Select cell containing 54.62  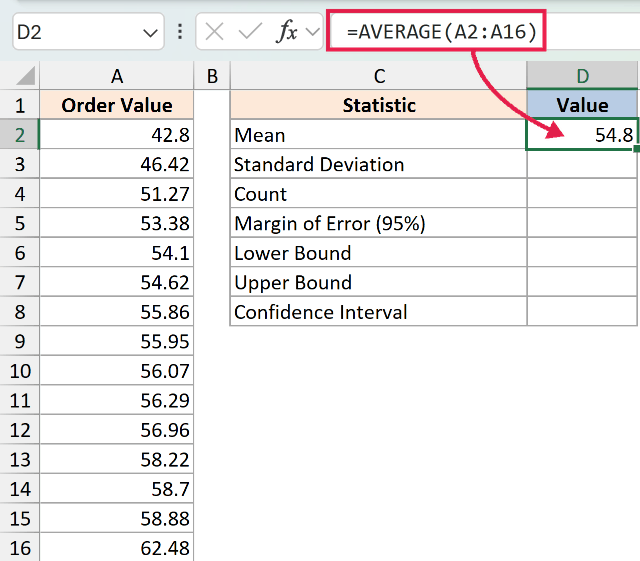click(116, 282)
